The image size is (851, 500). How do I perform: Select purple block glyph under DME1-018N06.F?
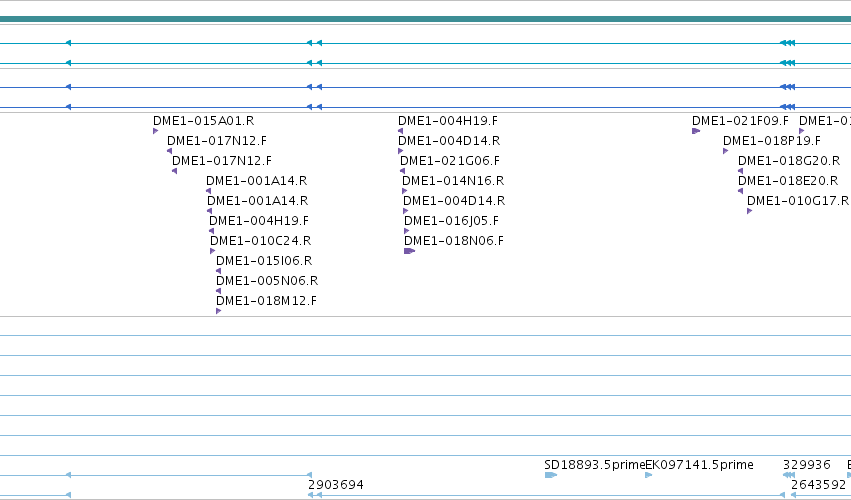click(x=410, y=251)
